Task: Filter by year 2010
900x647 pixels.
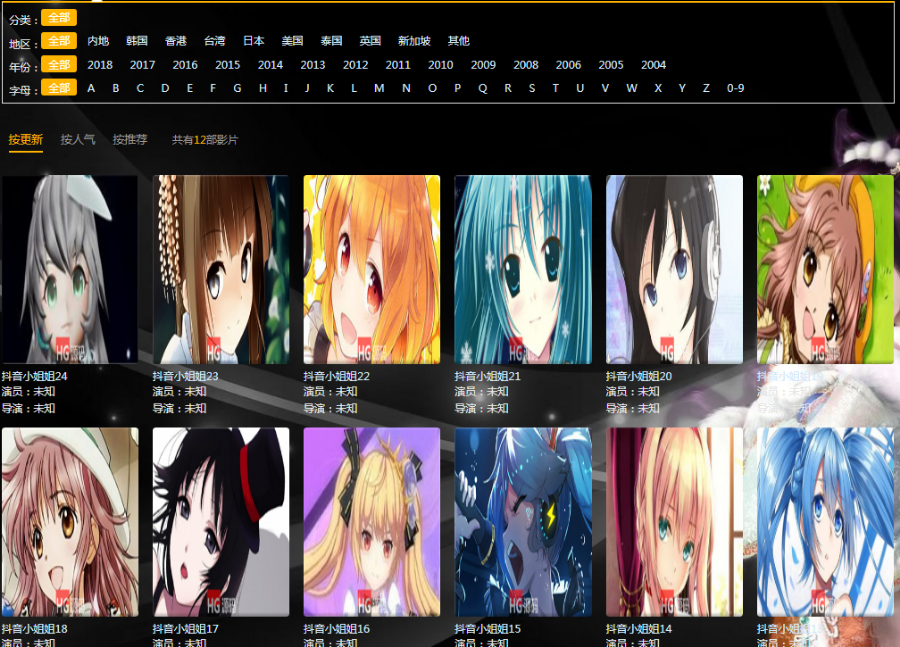Action: (440, 65)
